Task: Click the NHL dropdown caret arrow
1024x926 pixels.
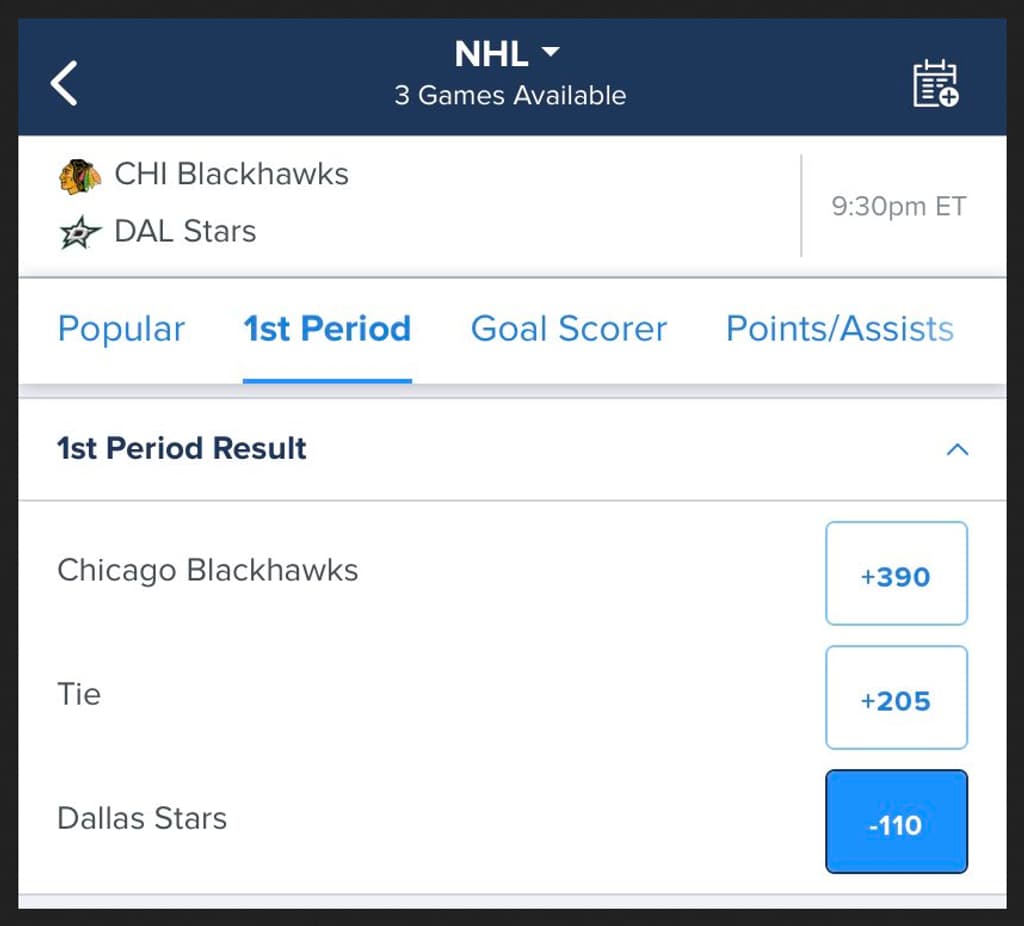Action: pyautogui.click(x=553, y=52)
